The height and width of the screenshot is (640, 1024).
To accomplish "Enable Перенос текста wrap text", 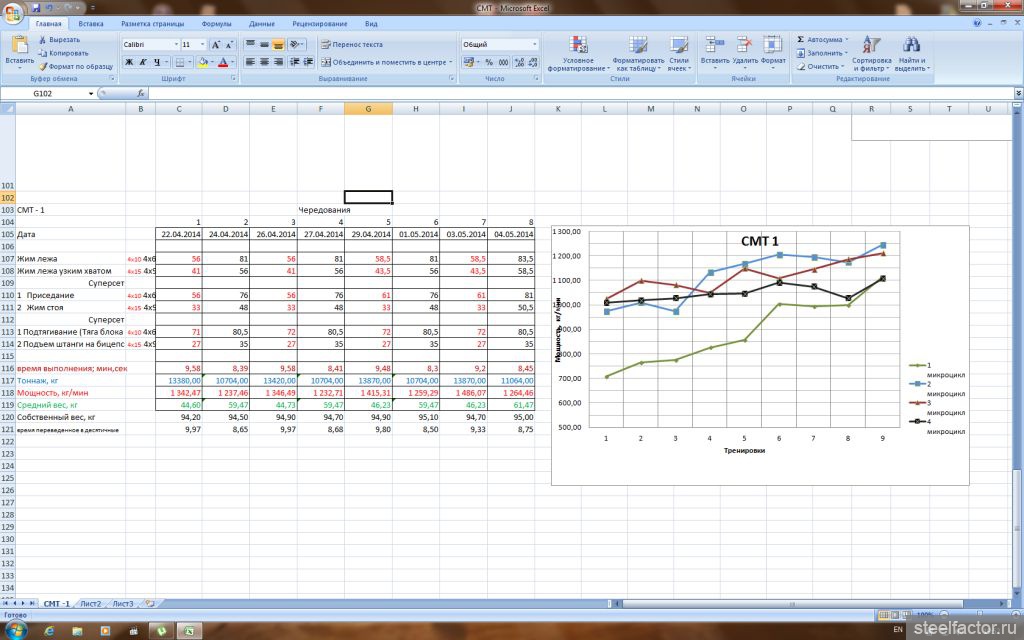I will click(x=352, y=44).
